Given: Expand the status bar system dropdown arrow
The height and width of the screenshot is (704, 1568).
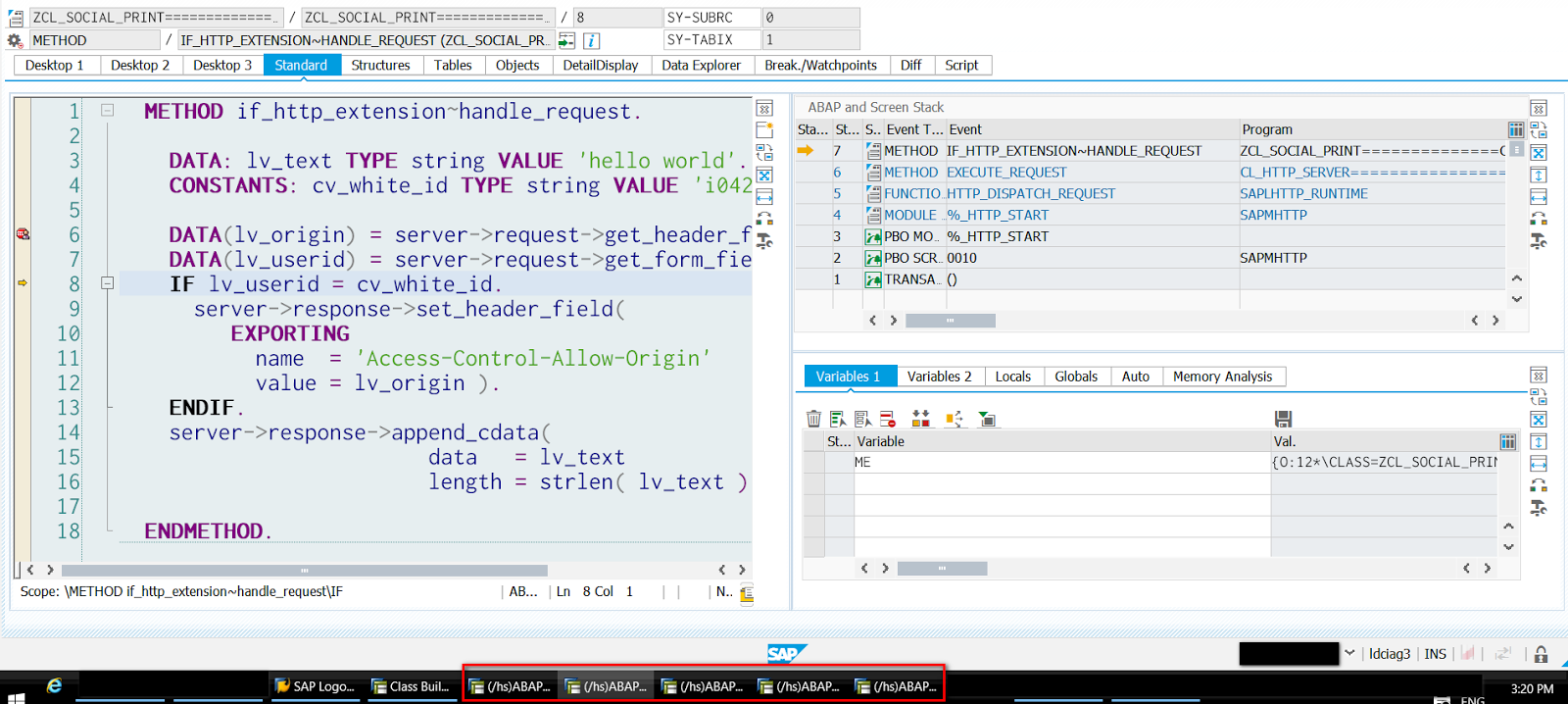Looking at the screenshot, I should point(1349,653).
